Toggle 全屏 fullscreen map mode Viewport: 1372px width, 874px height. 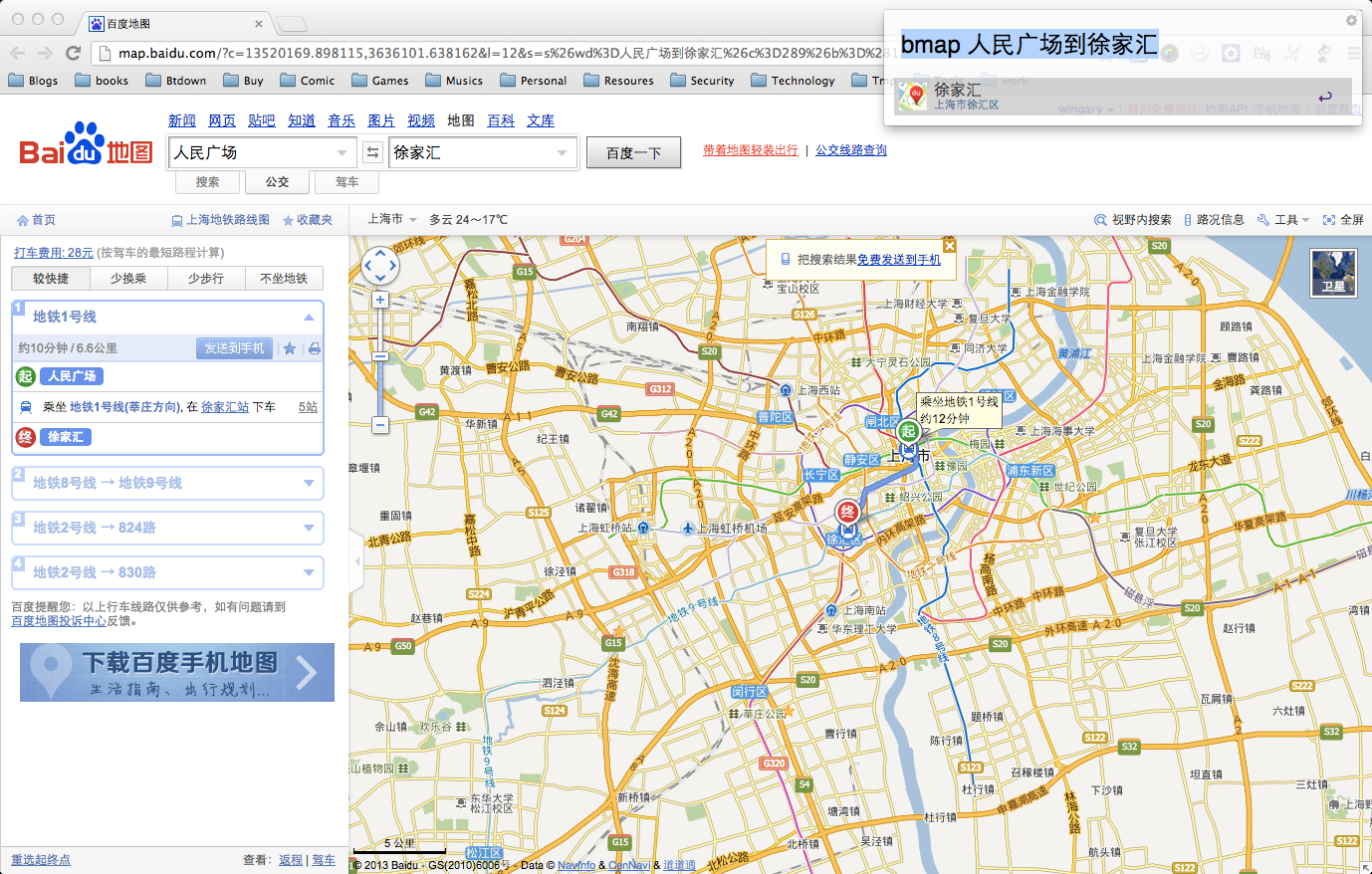[x=1343, y=220]
